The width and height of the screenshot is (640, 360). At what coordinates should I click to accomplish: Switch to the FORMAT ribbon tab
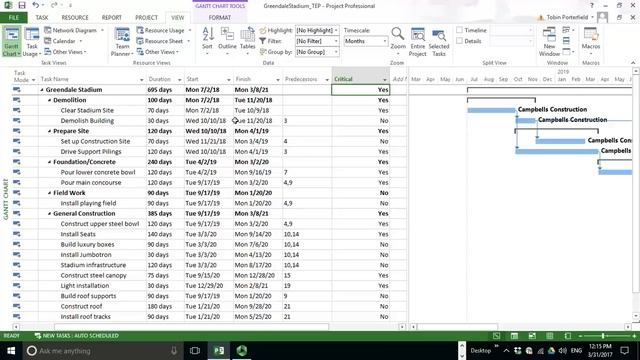(x=220, y=18)
